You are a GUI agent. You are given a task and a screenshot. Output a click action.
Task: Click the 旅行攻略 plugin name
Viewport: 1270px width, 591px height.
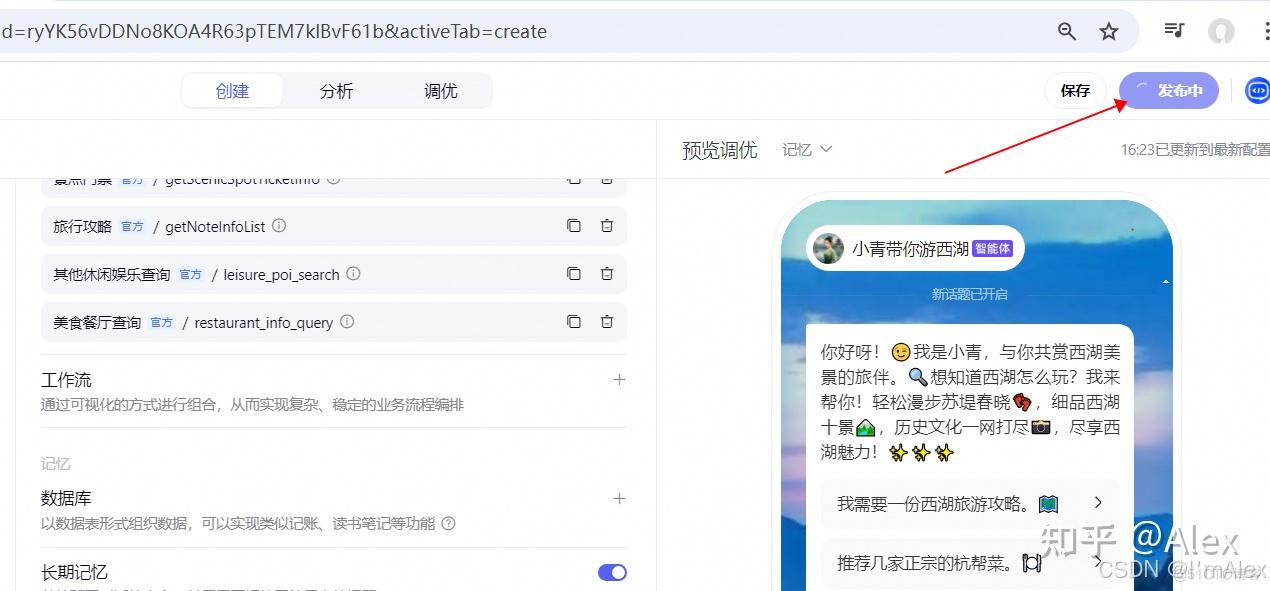point(82,227)
